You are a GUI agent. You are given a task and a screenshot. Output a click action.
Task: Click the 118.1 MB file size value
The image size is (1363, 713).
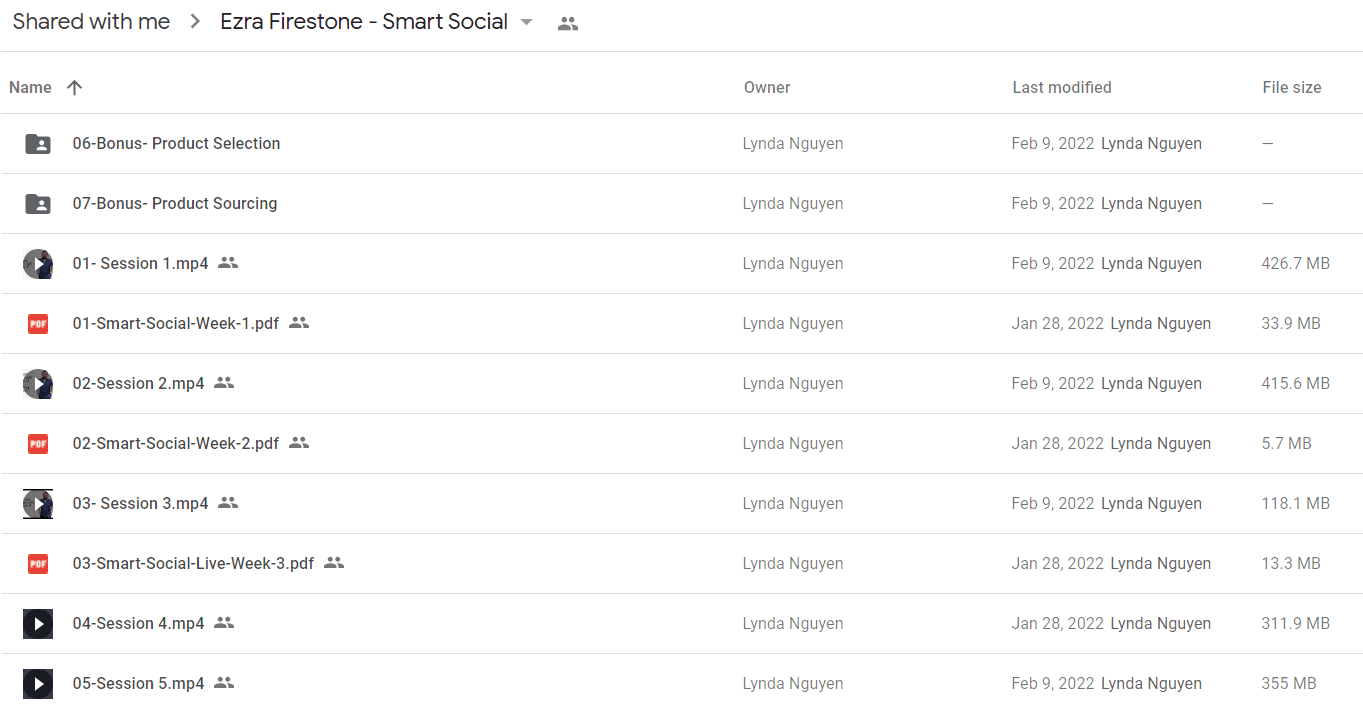1296,504
